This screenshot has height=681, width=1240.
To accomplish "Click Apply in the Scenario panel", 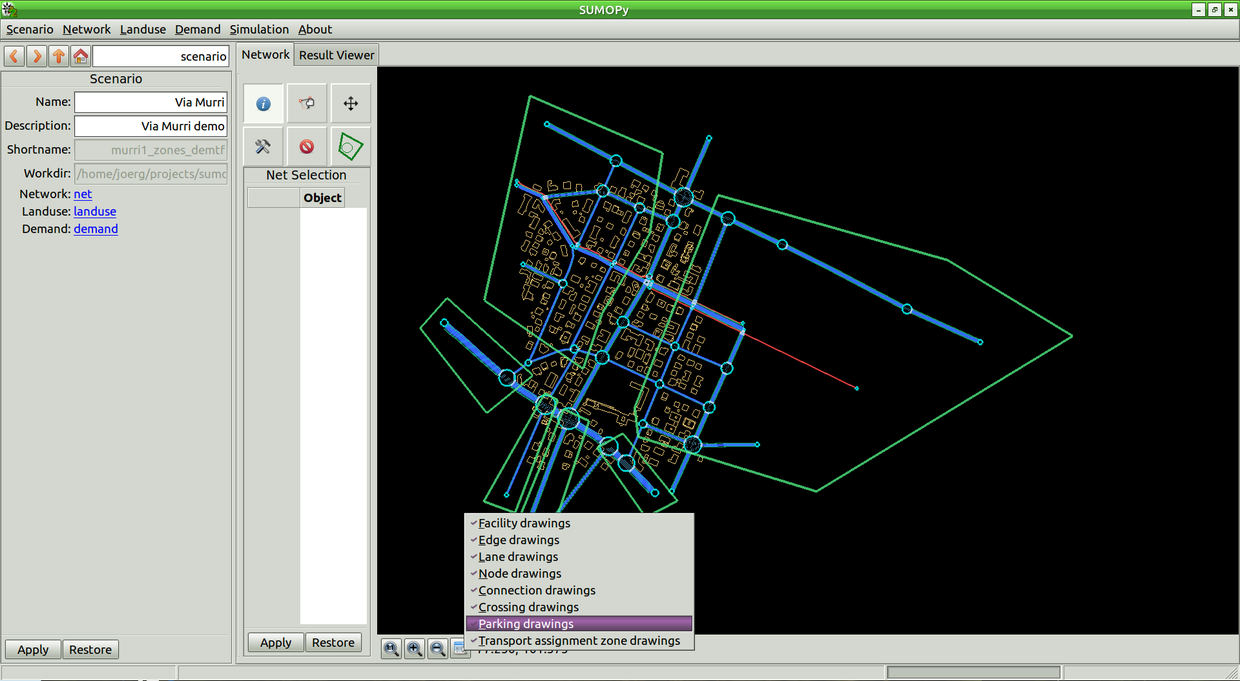I will [x=33, y=650].
